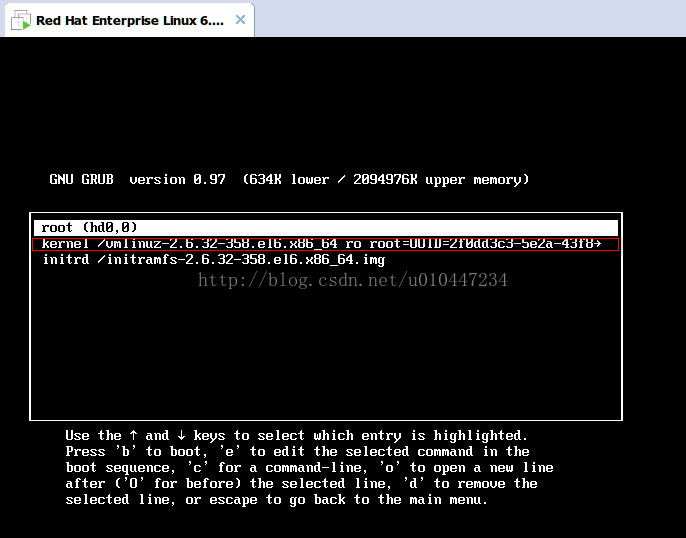The width and height of the screenshot is (686, 538).
Task: Select the 'kernel /vmlinuz-2.6.32-358' line
Action: click(x=326, y=244)
